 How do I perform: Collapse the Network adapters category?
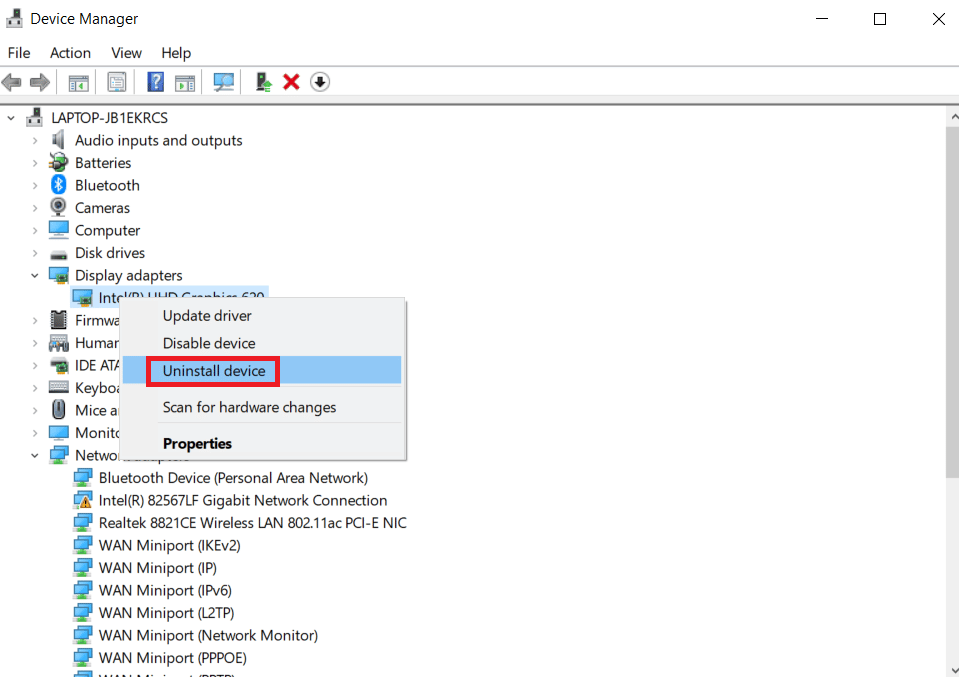point(34,455)
